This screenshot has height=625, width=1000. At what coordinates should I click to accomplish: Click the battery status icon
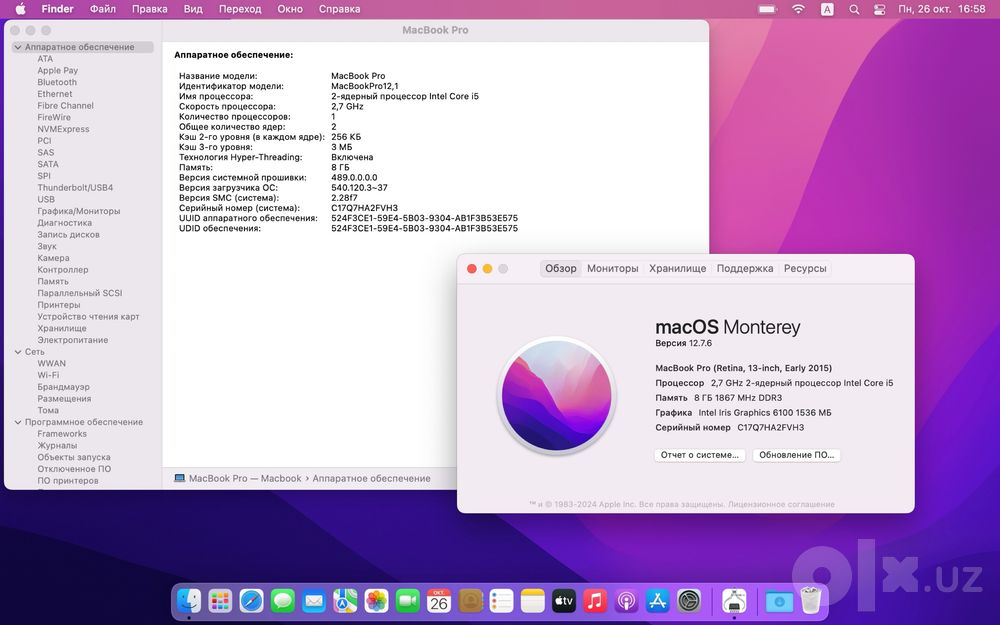(x=767, y=9)
